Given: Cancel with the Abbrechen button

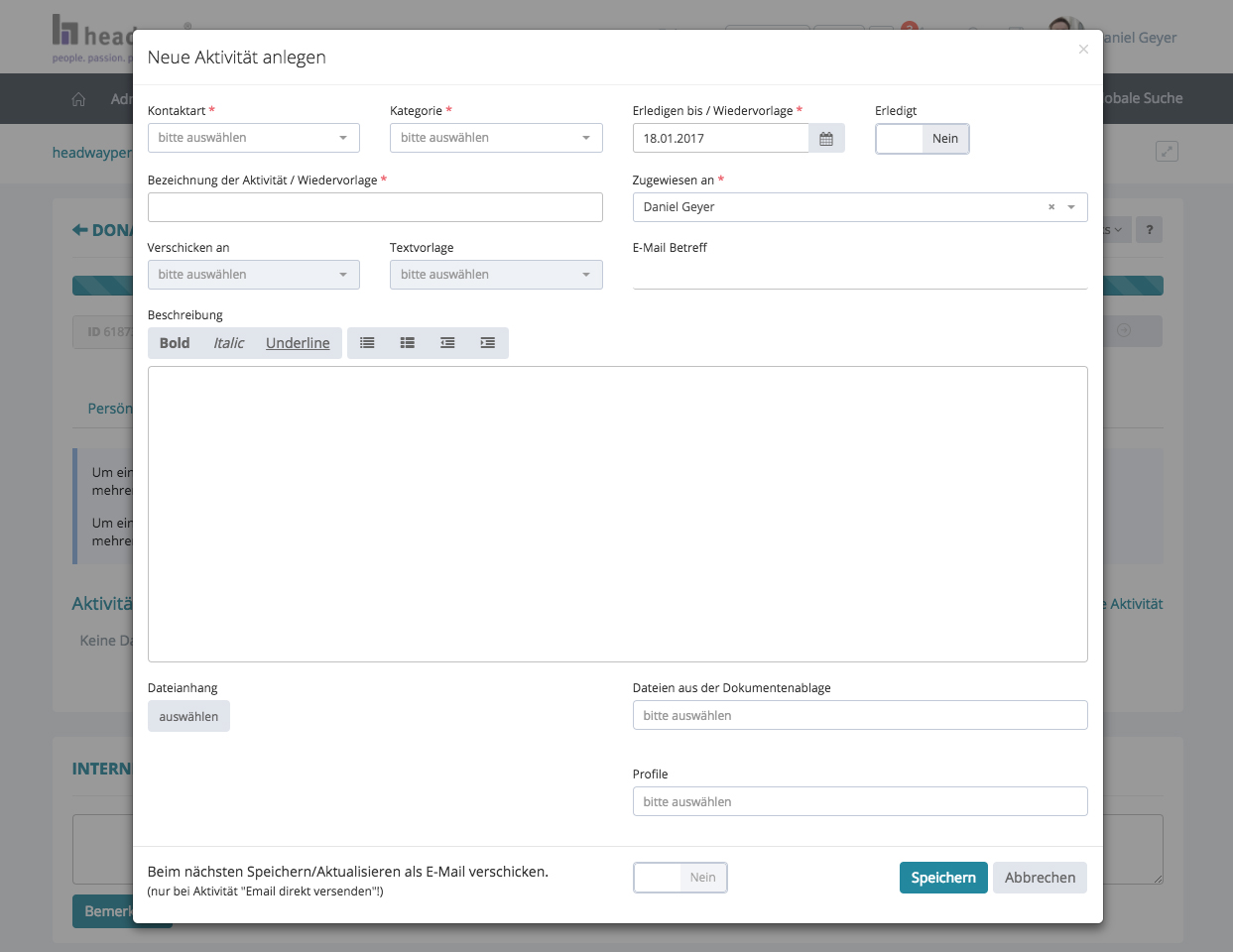Looking at the screenshot, I should [x=1040, y=878].
